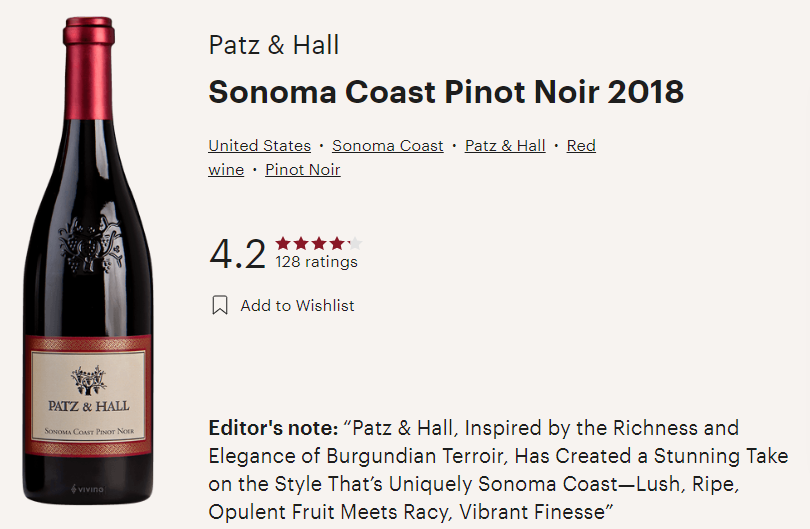Click the 4.2 average rating score
The height and width of the screenshot is (529, 810).
point(237,254)
